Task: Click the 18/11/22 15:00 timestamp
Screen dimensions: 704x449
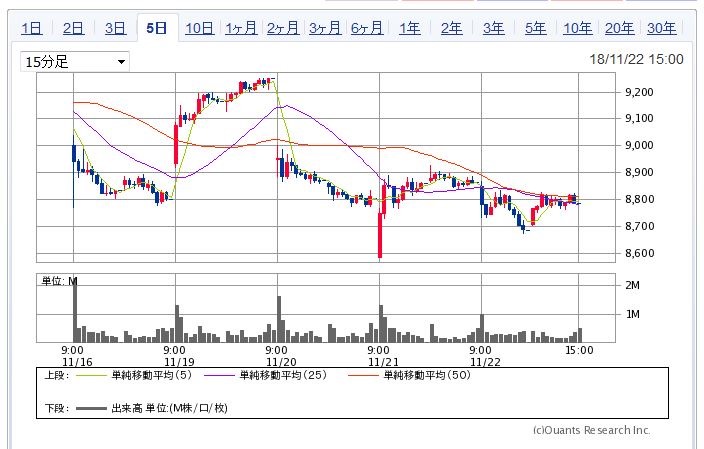Action: [636, 59]
